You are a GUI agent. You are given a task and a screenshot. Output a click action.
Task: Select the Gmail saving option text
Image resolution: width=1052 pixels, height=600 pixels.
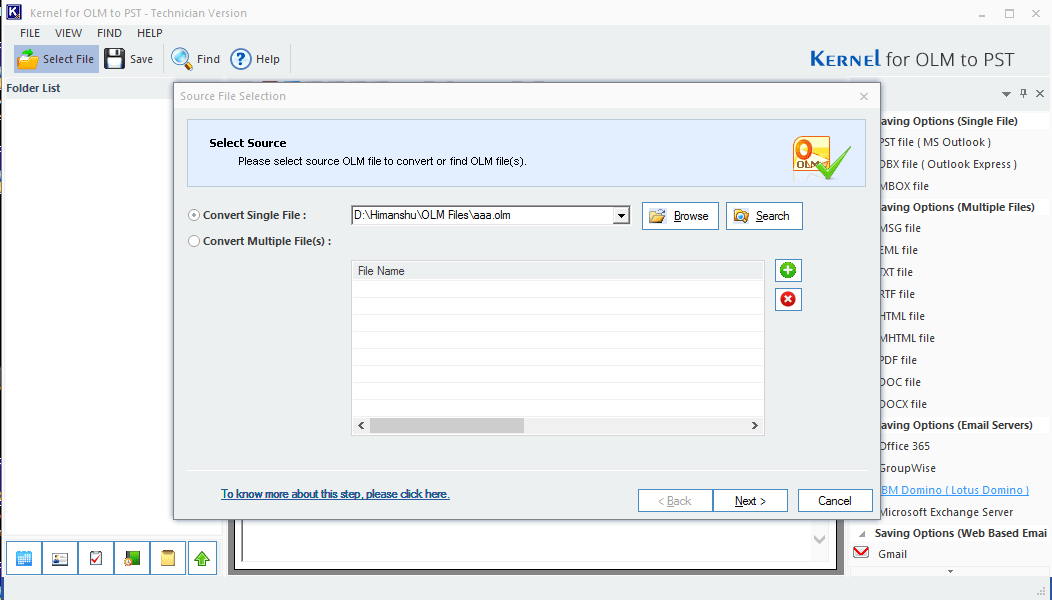(x=892, y=554)
